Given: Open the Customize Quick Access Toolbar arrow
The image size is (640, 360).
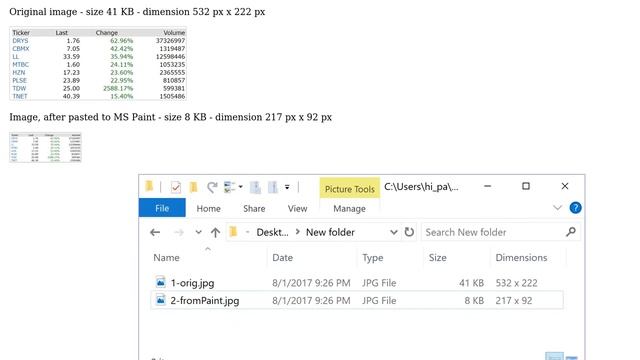Looking at the screenshot, I should coord(287,187).
